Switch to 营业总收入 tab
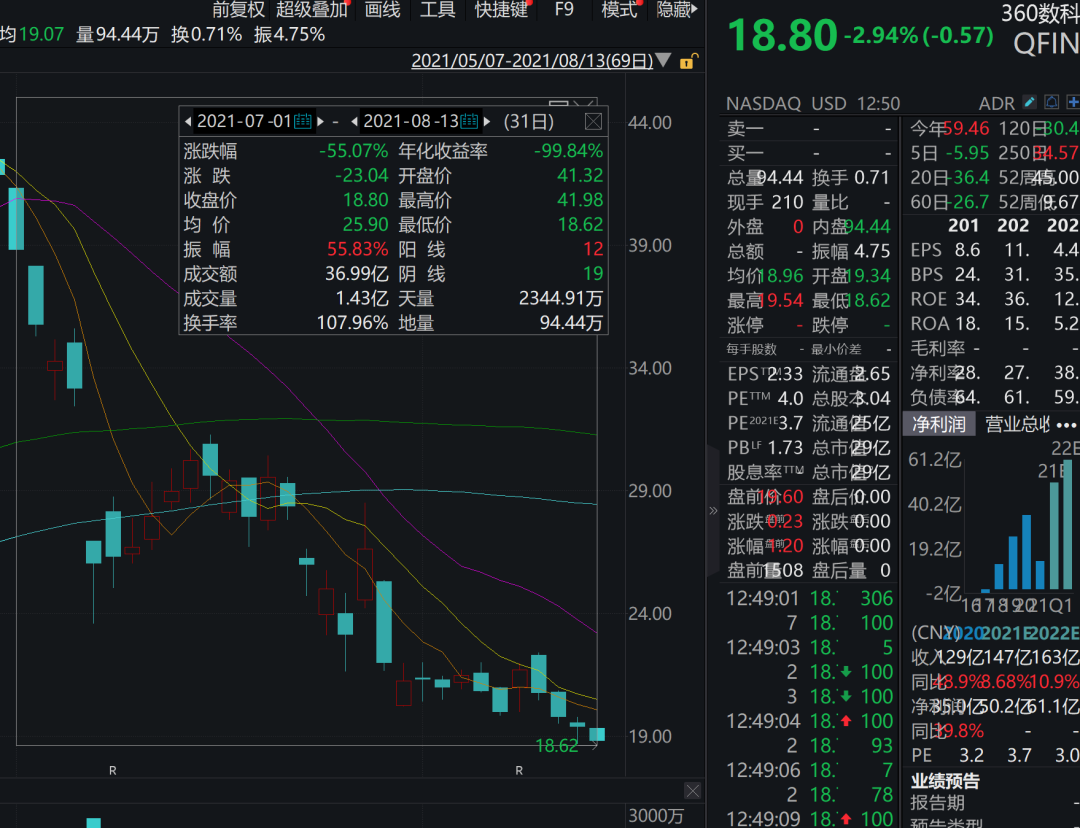Screen dimensions: 1080x828 [x=1016, y=424]
